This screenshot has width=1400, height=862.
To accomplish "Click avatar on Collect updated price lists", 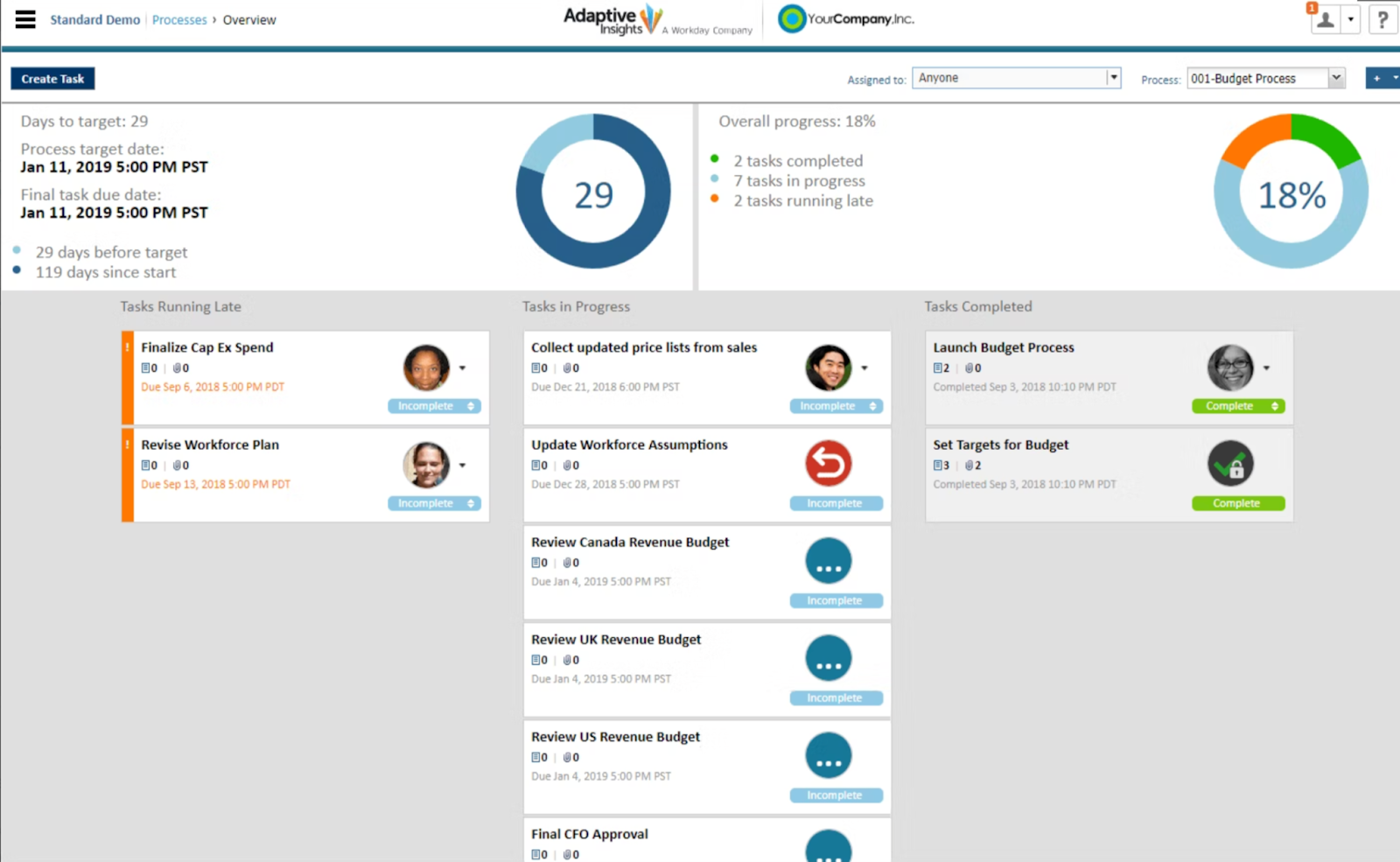I will click(828, 368).
